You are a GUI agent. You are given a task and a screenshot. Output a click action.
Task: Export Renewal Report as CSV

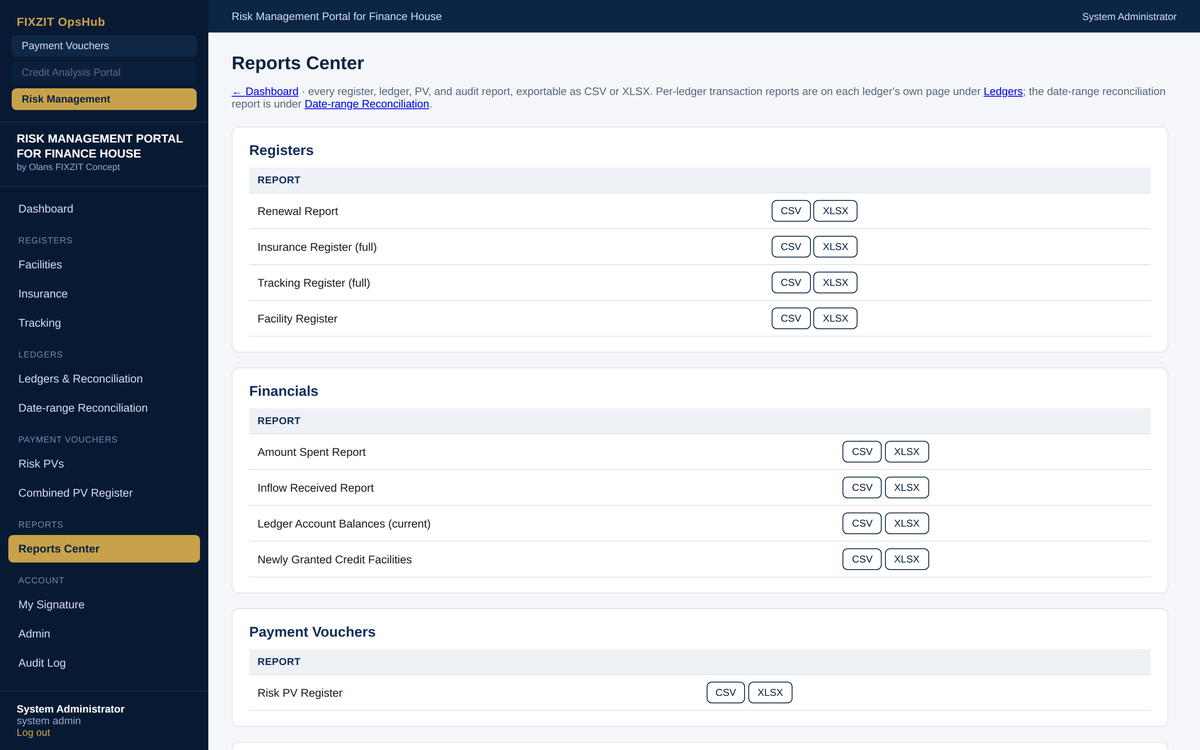pyautogui.click(x=791, y=211)
